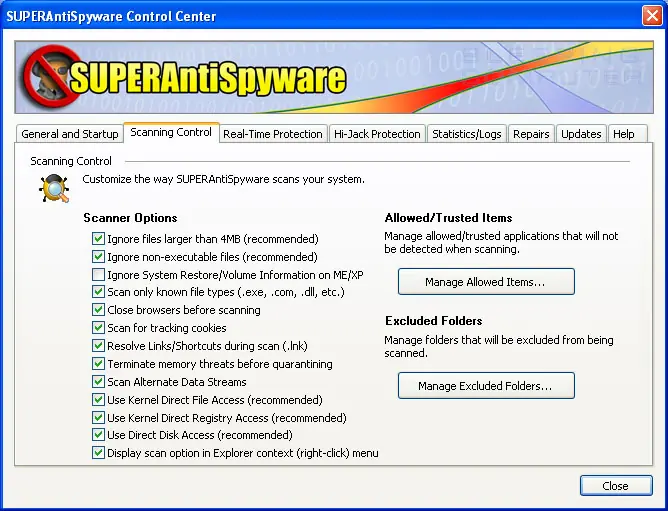Uncheck Use Kernel Direct Registry Access
The height and width of the screenshot is (511, 668).
[x=98, y=417]
